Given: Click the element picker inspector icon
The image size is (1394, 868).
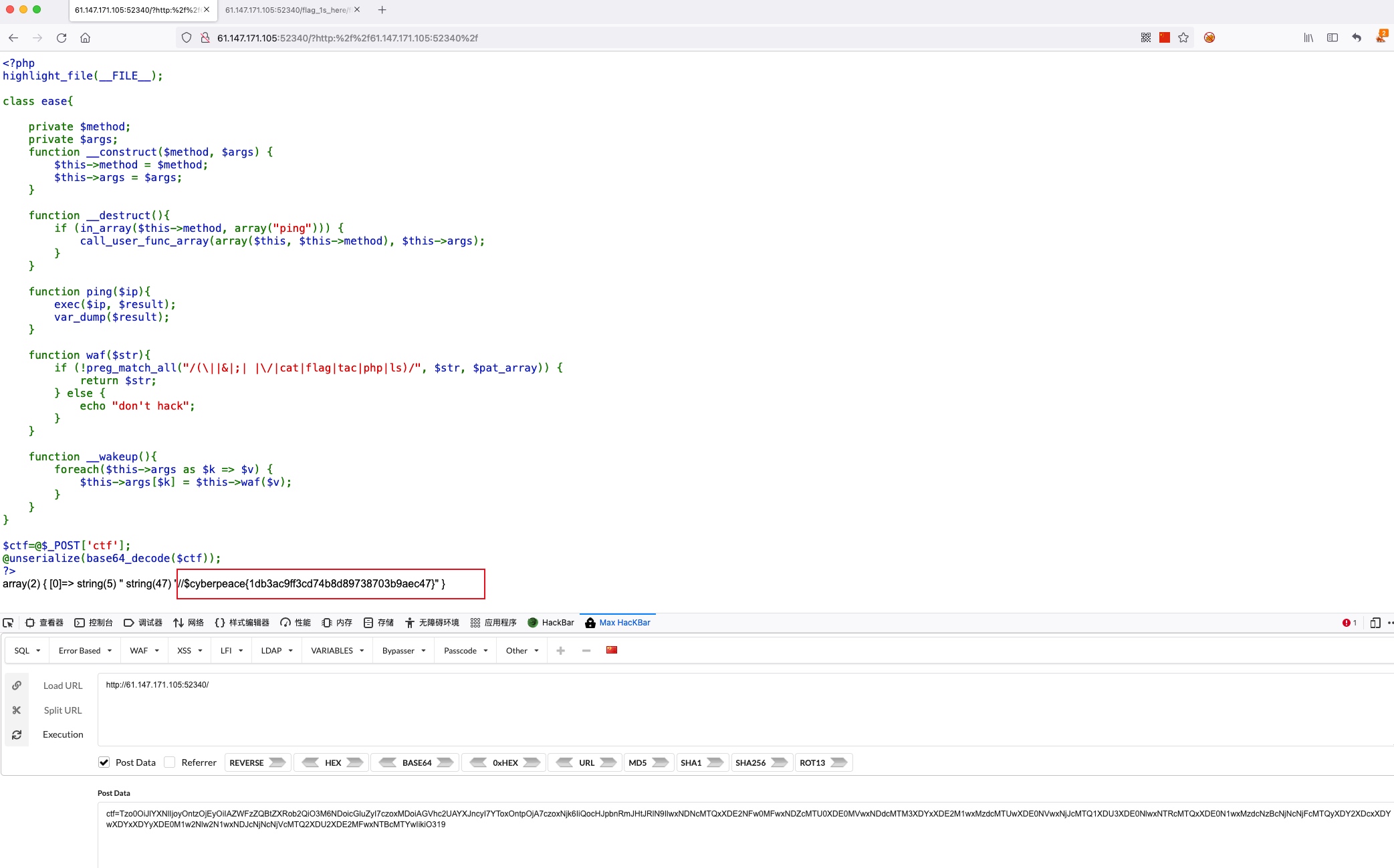Looking at the screenshot, I should [9, 623].
